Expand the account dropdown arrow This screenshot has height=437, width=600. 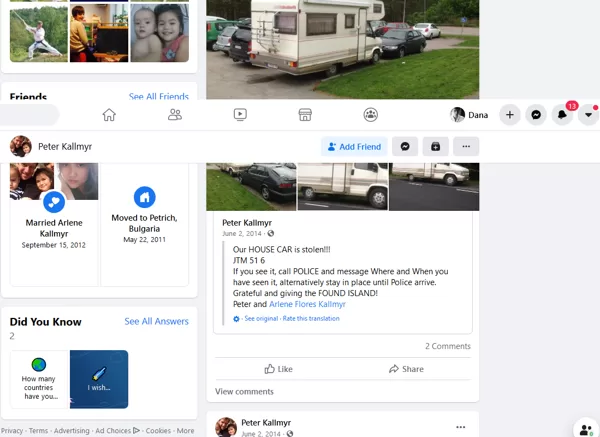[588, 115]
